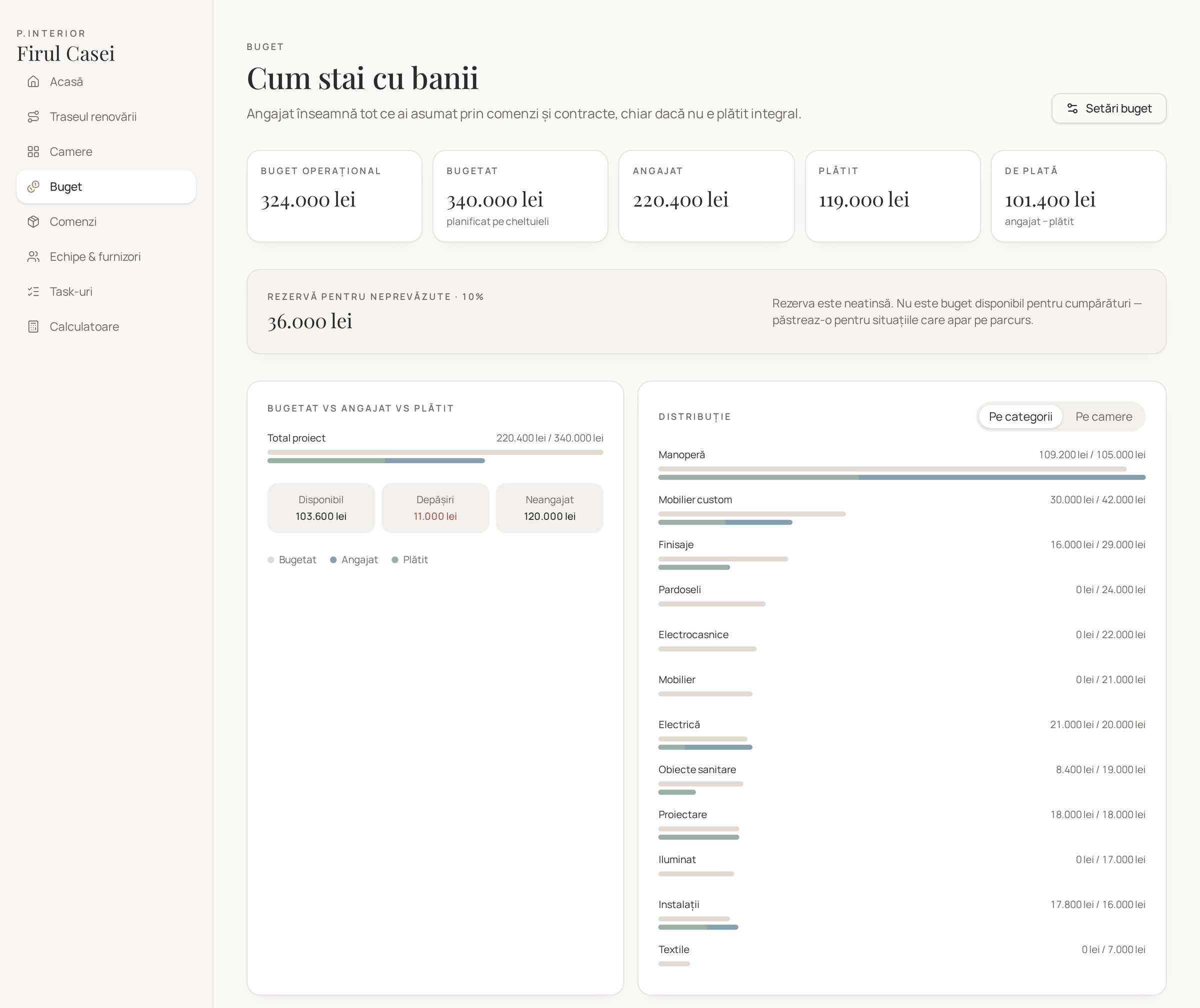Click the Plătit 119.000 lei card
Viewport: 1200px width, 1008px height.
point(892,196)
